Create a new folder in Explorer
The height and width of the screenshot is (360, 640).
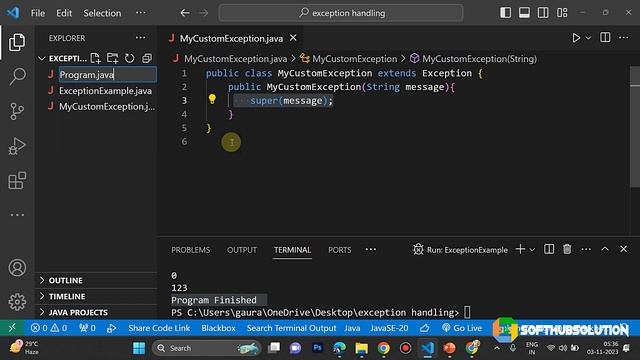(x=112, y=58)
